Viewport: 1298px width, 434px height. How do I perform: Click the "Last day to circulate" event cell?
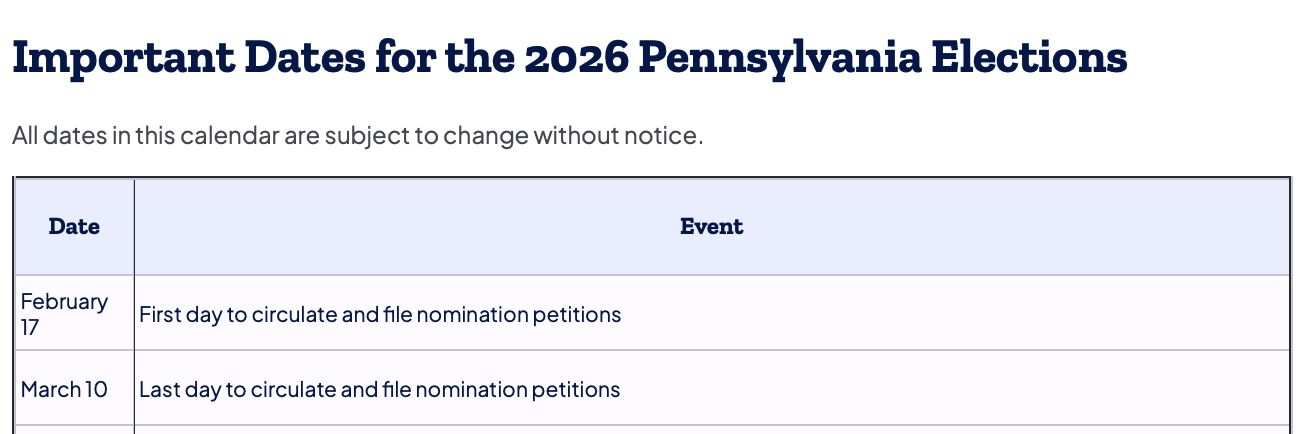(x=380, y=389)
